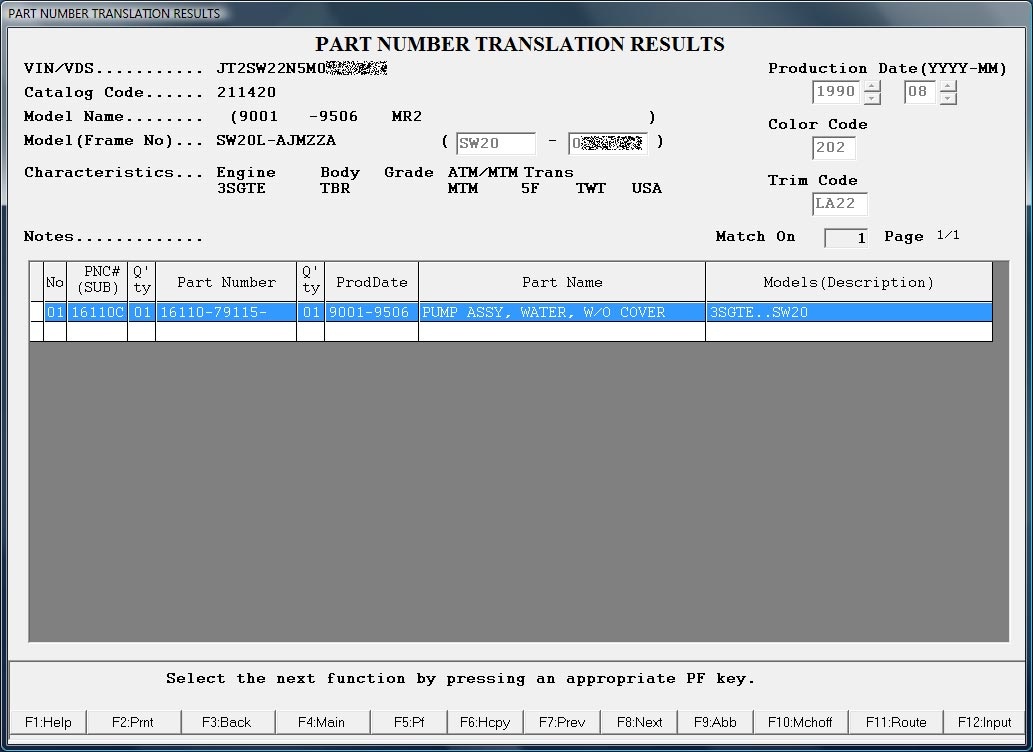Screen dimensions: 1033x752
Task: Click model frame text SW20L-AJMZZA
Action: coord(276,140)
